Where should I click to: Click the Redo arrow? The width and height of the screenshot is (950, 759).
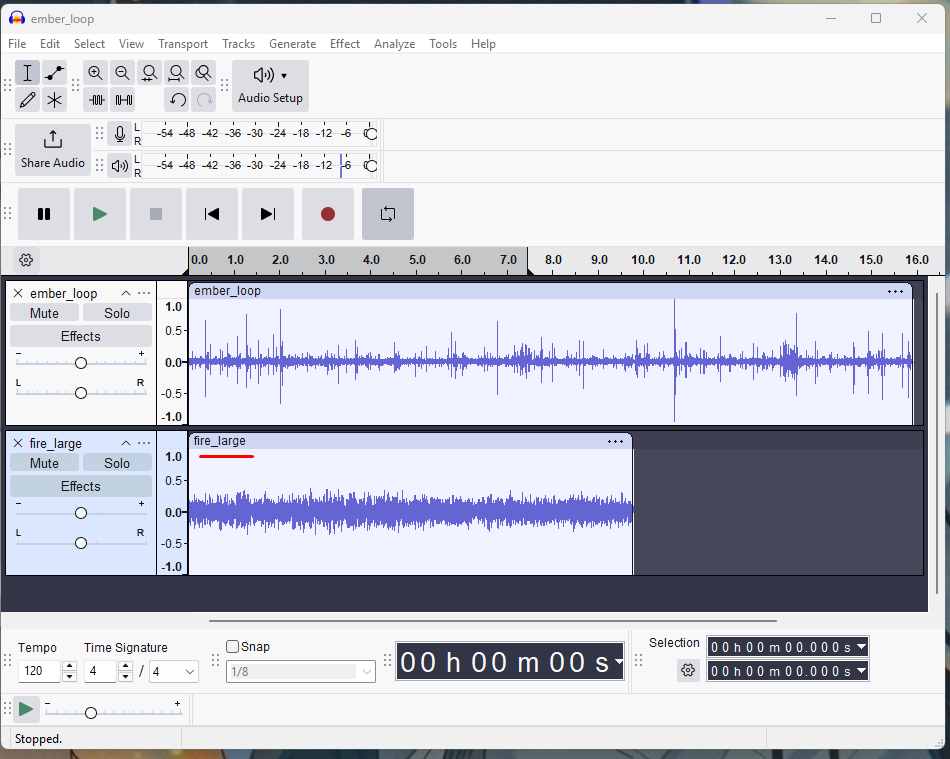tap(204, 100)
